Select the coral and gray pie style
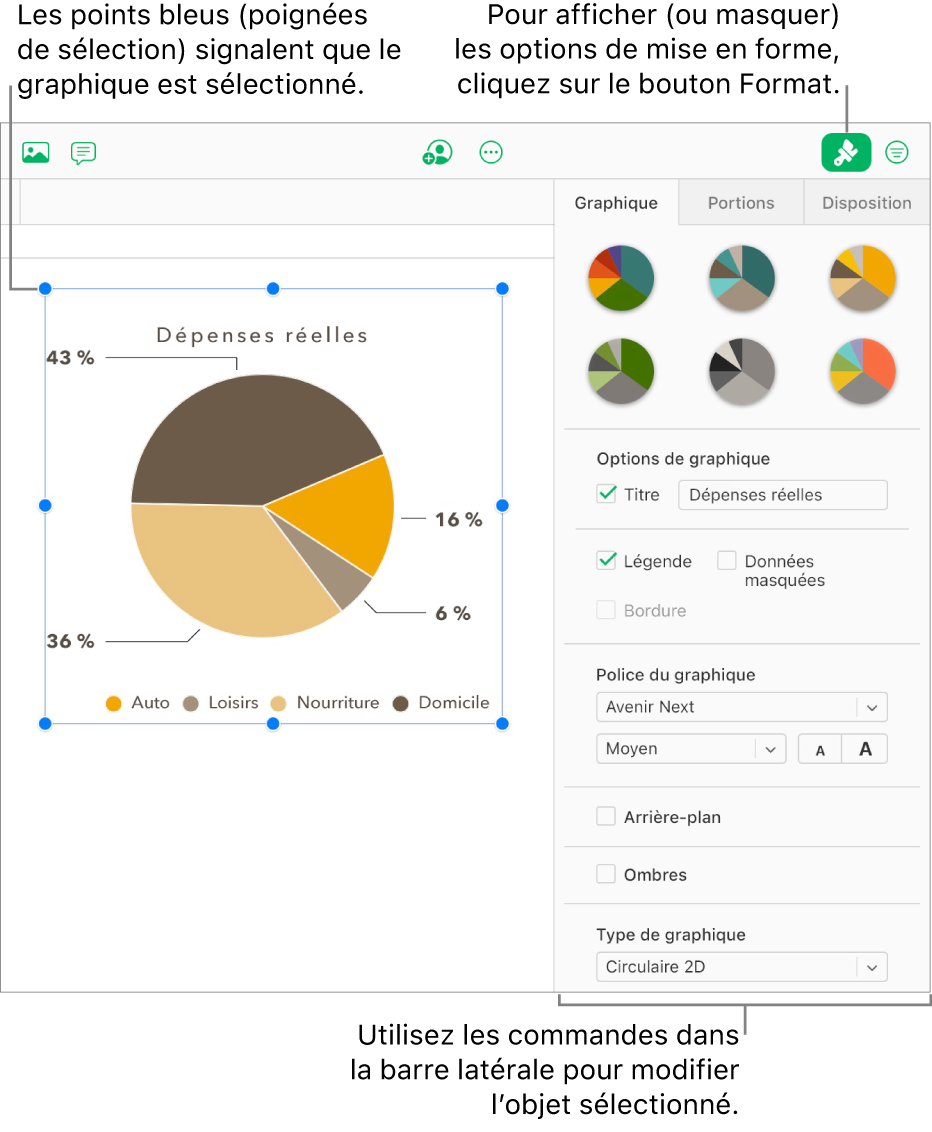Image resolution: width=932 pixels, height=1132 pixels. pyautogui.click(x=863, y=370)
